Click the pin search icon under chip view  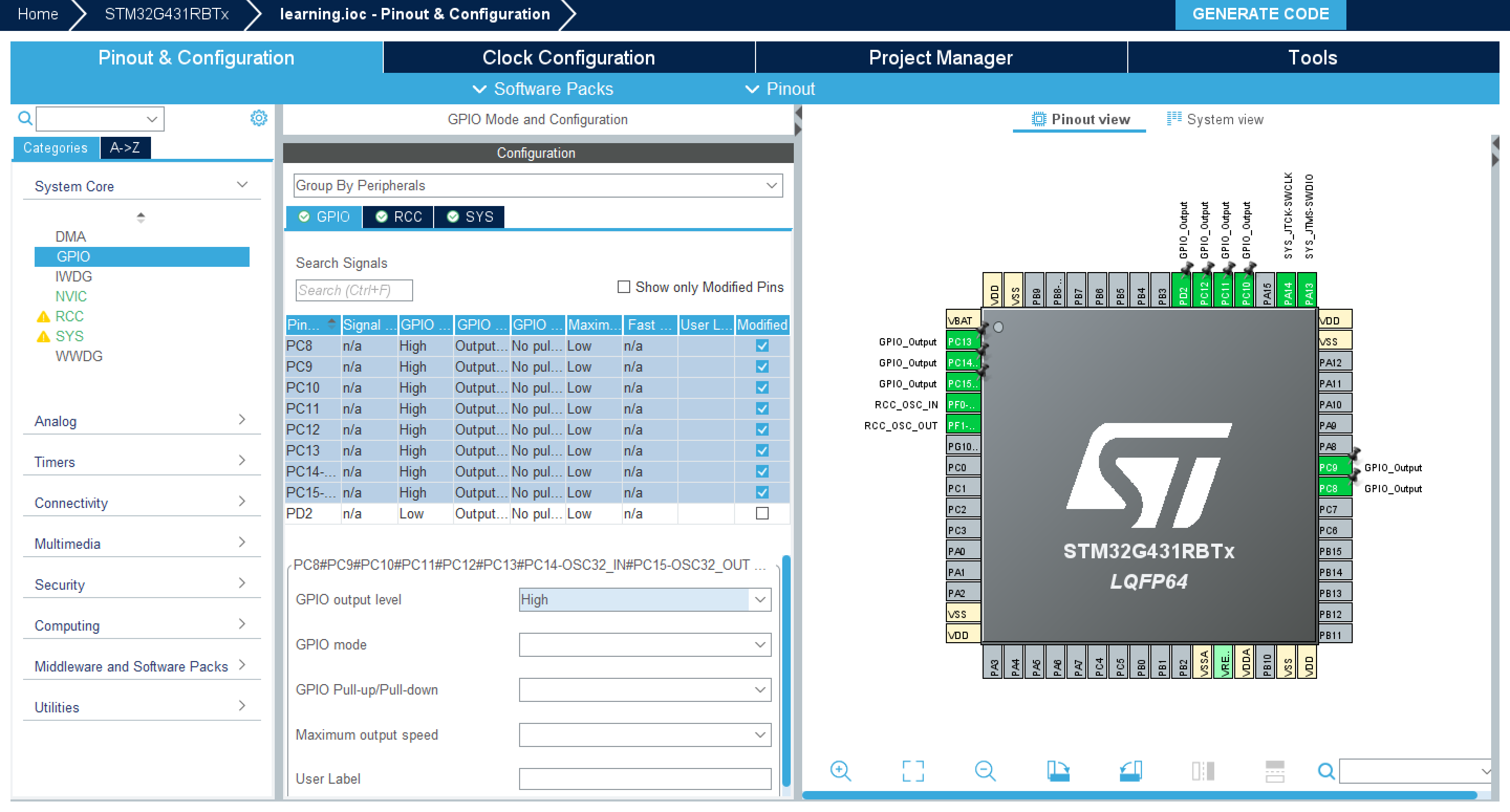1325,771
